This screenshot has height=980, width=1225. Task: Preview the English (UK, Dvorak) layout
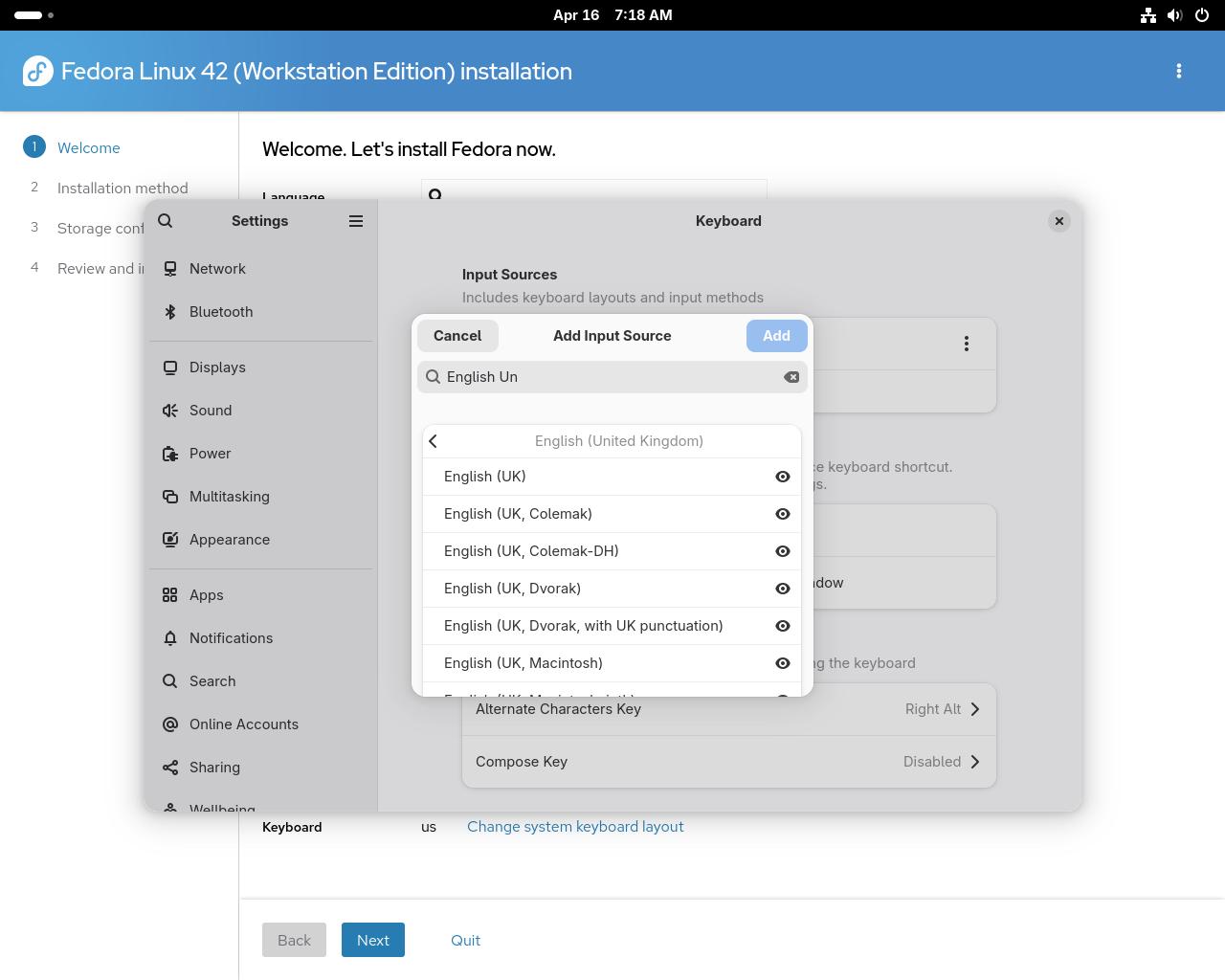[783, 589]
